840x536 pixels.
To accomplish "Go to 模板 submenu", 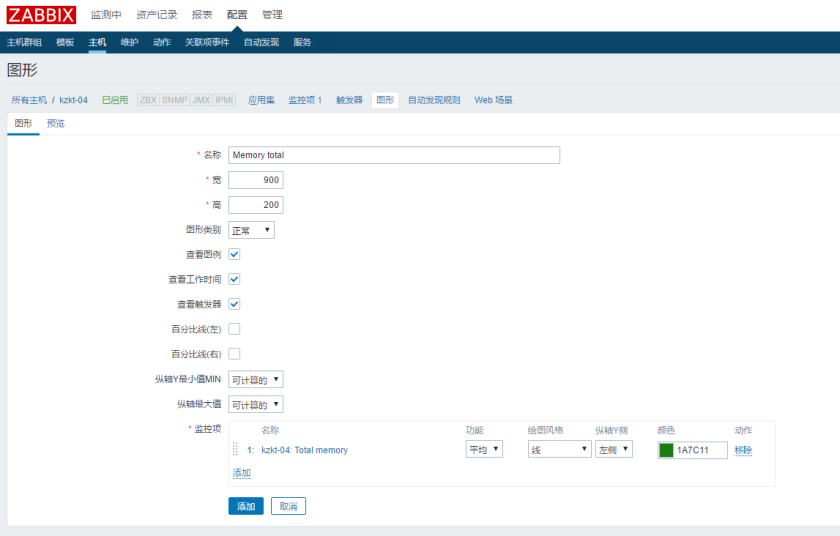I will click(65, 42).
